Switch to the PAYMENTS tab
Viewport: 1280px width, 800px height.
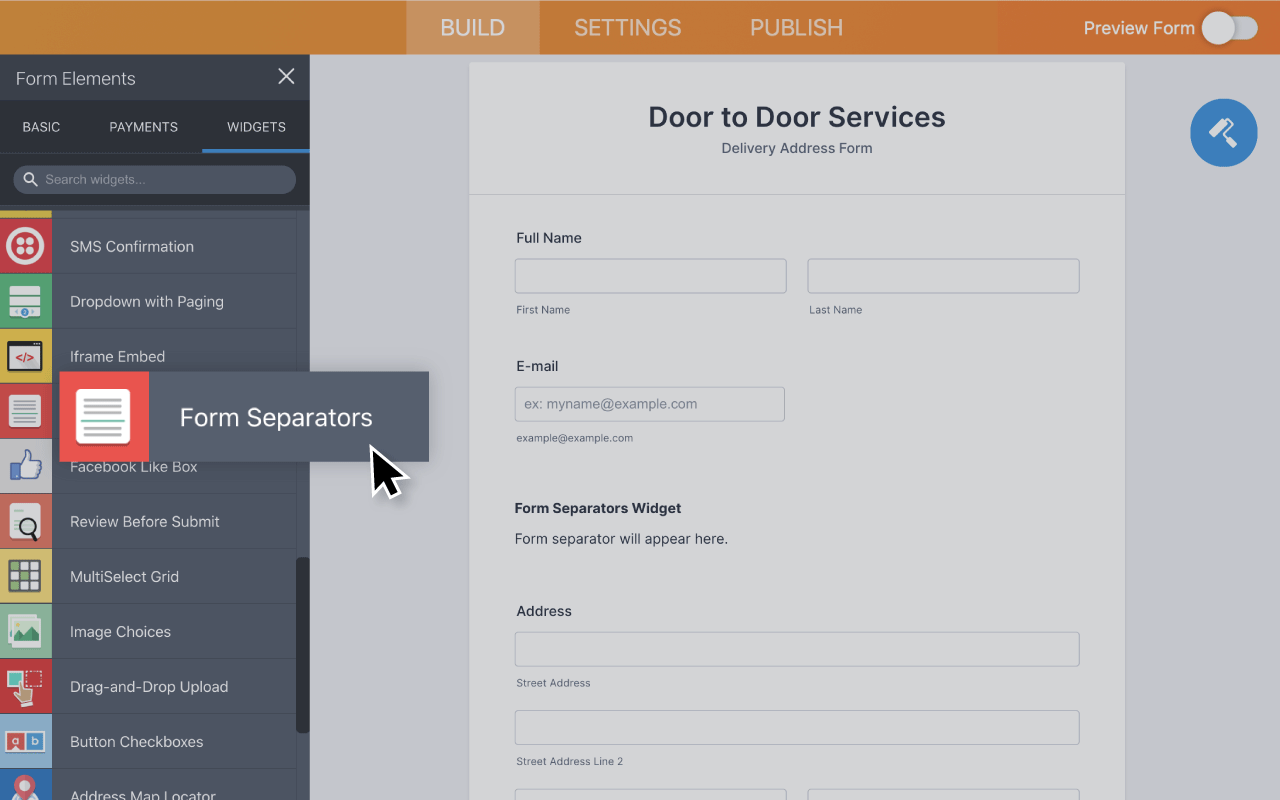click(x=143, y=127)
